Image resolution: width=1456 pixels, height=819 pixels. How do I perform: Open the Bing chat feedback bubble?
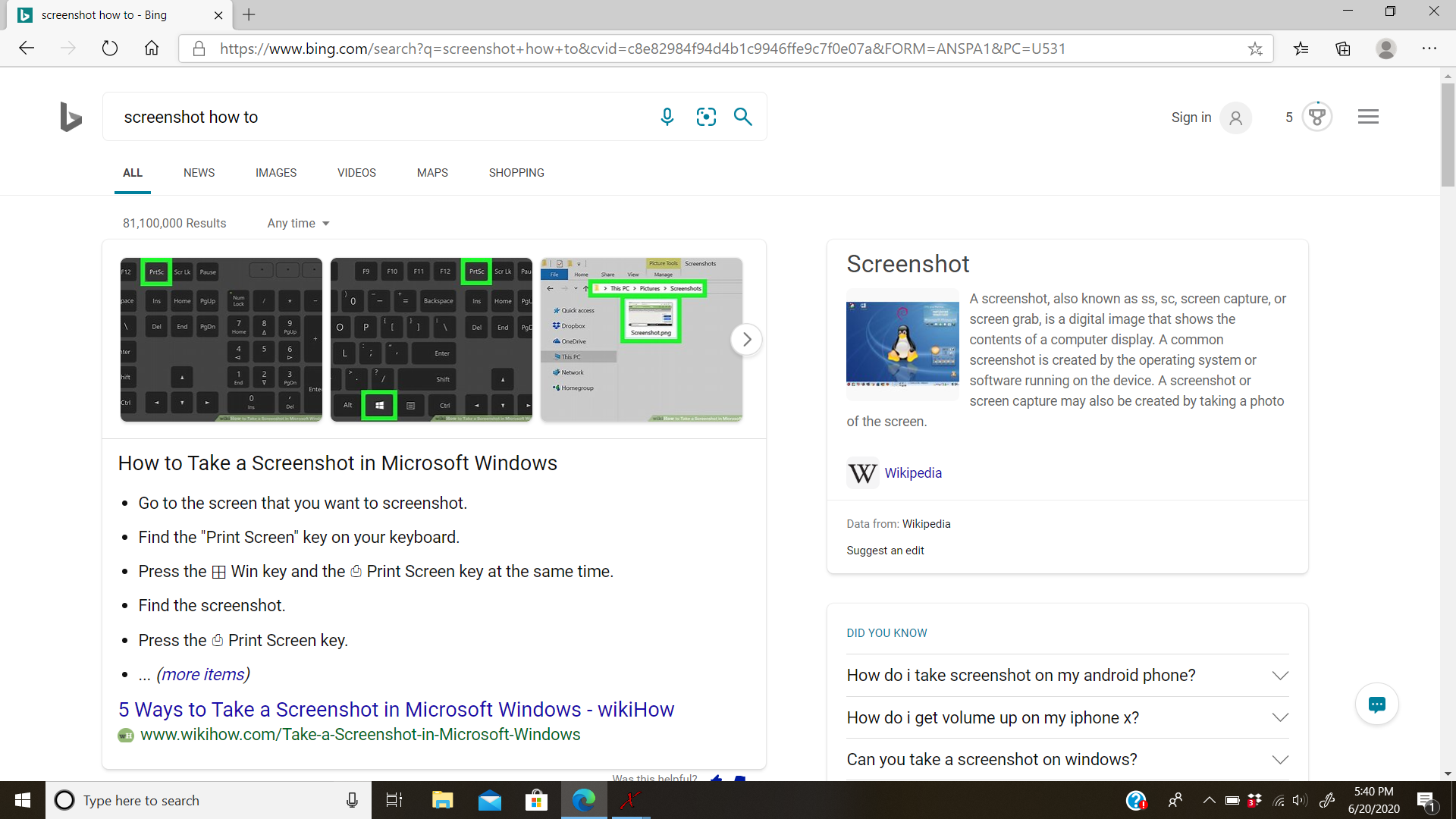pos(1376,704)
